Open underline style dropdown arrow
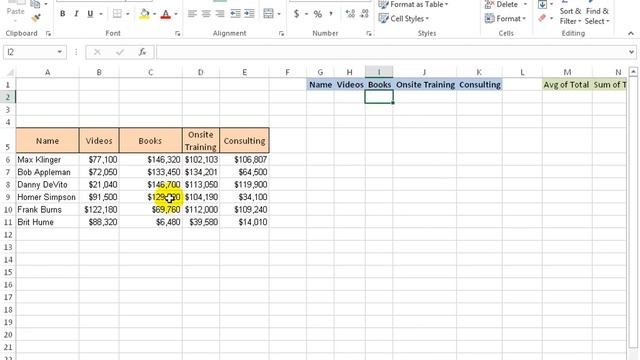This screenshot has width=640, height=360. tap(101, 14)
